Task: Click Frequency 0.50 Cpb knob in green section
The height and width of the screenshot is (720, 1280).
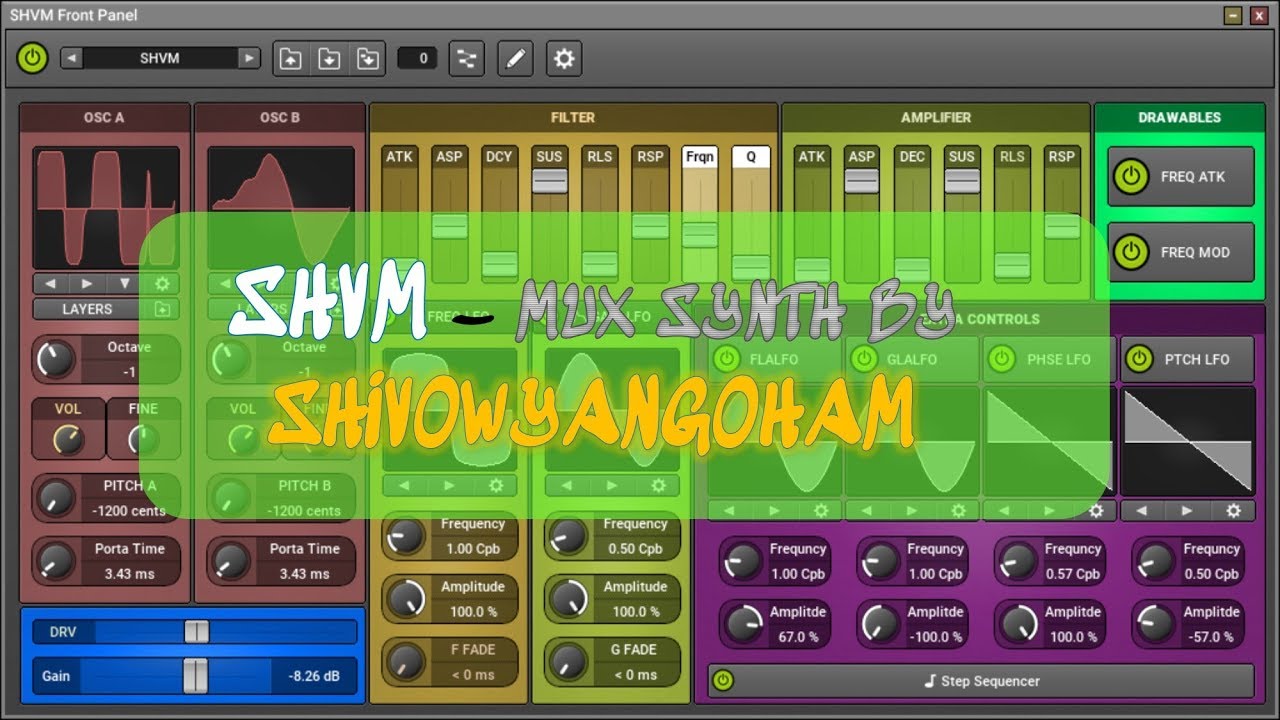Action: pos(569,537)
